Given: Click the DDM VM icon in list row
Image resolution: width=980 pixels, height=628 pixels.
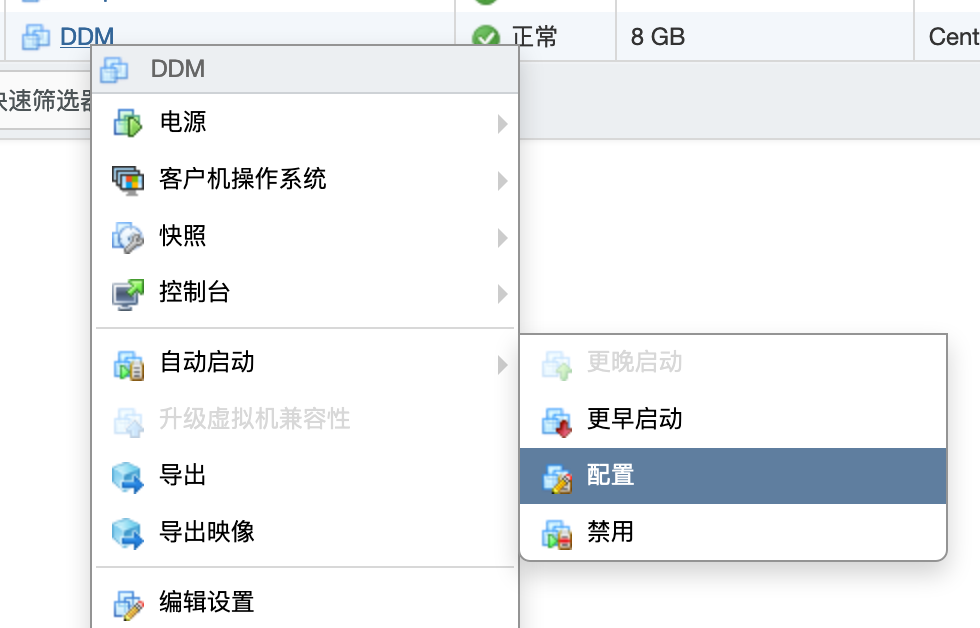Looking at the screenshot, I should click(x=36, y=37).
